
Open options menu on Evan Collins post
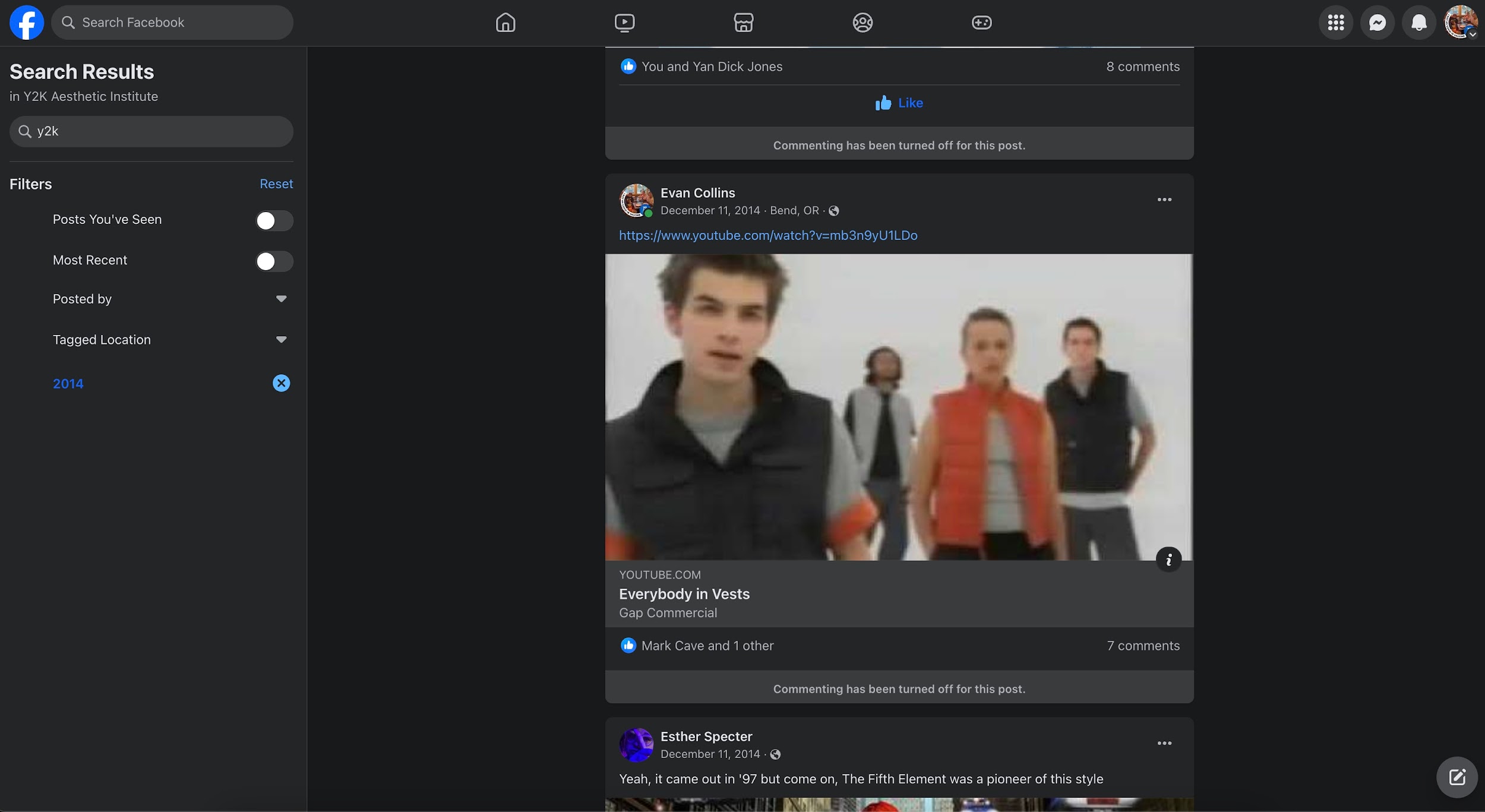[x=1164, y=200]
